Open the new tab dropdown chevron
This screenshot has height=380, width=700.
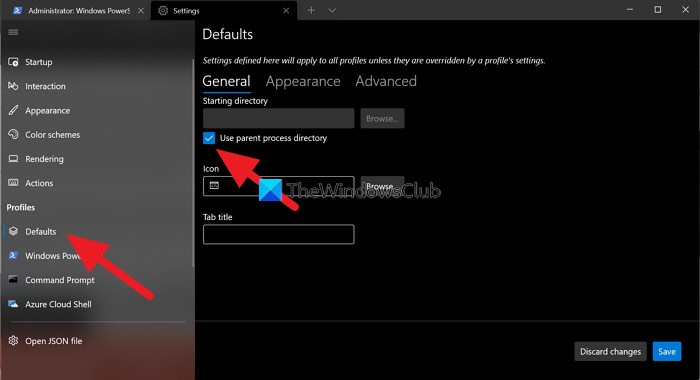click(x=332, y=10)
